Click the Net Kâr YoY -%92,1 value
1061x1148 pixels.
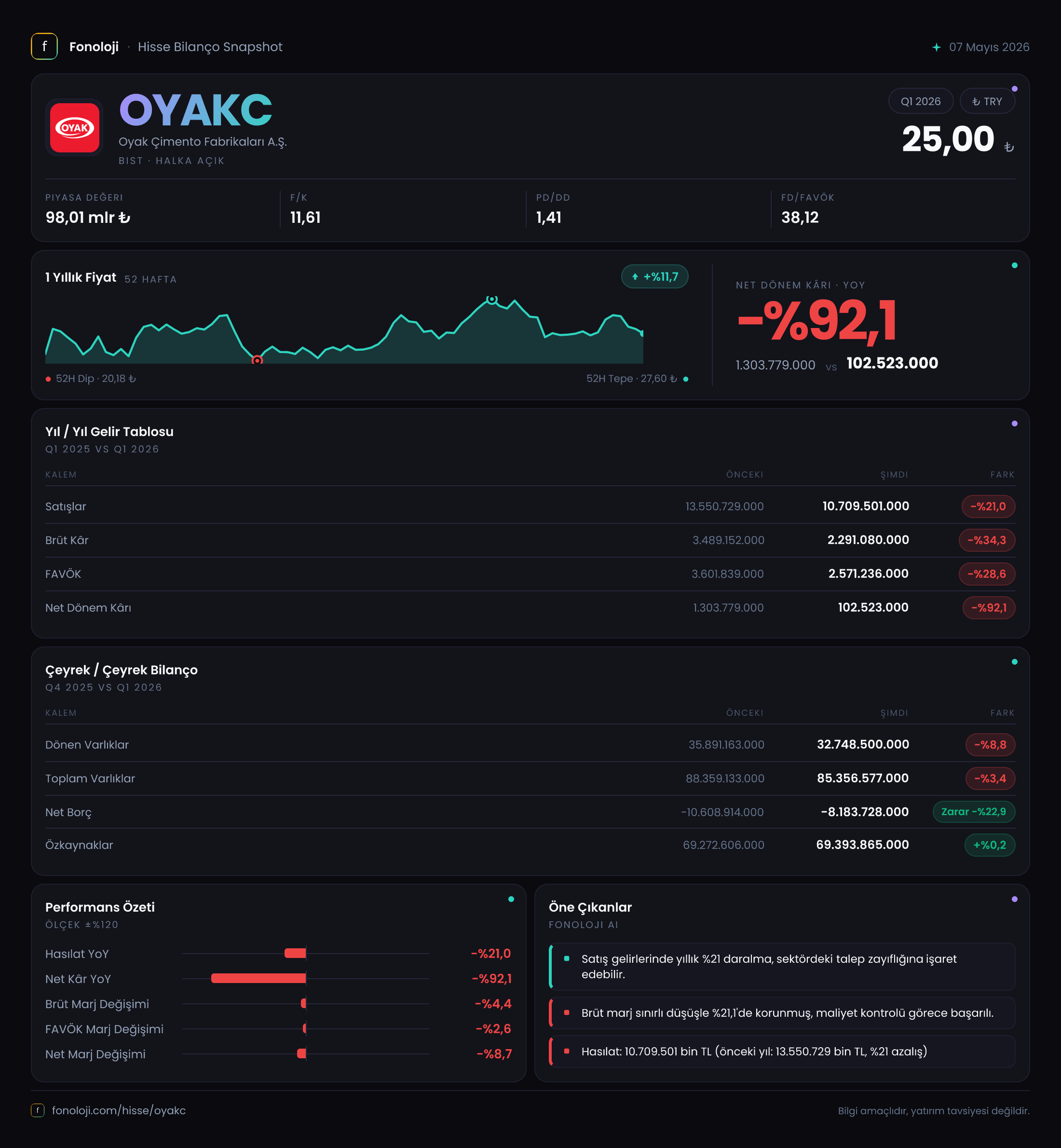point(491,979)
